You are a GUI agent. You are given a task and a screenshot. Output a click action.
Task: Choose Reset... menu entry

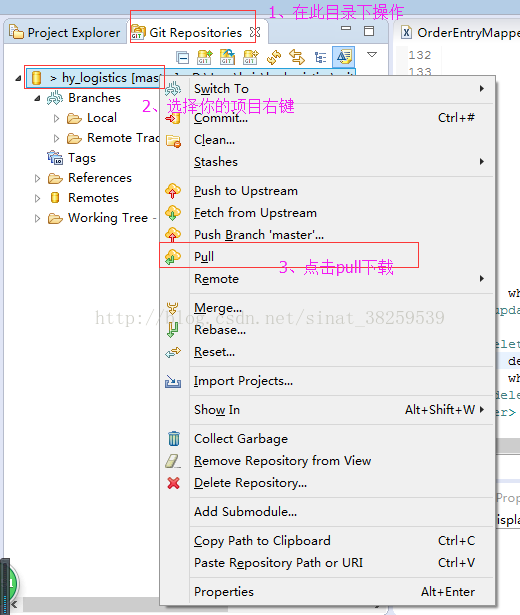point(327,351)
